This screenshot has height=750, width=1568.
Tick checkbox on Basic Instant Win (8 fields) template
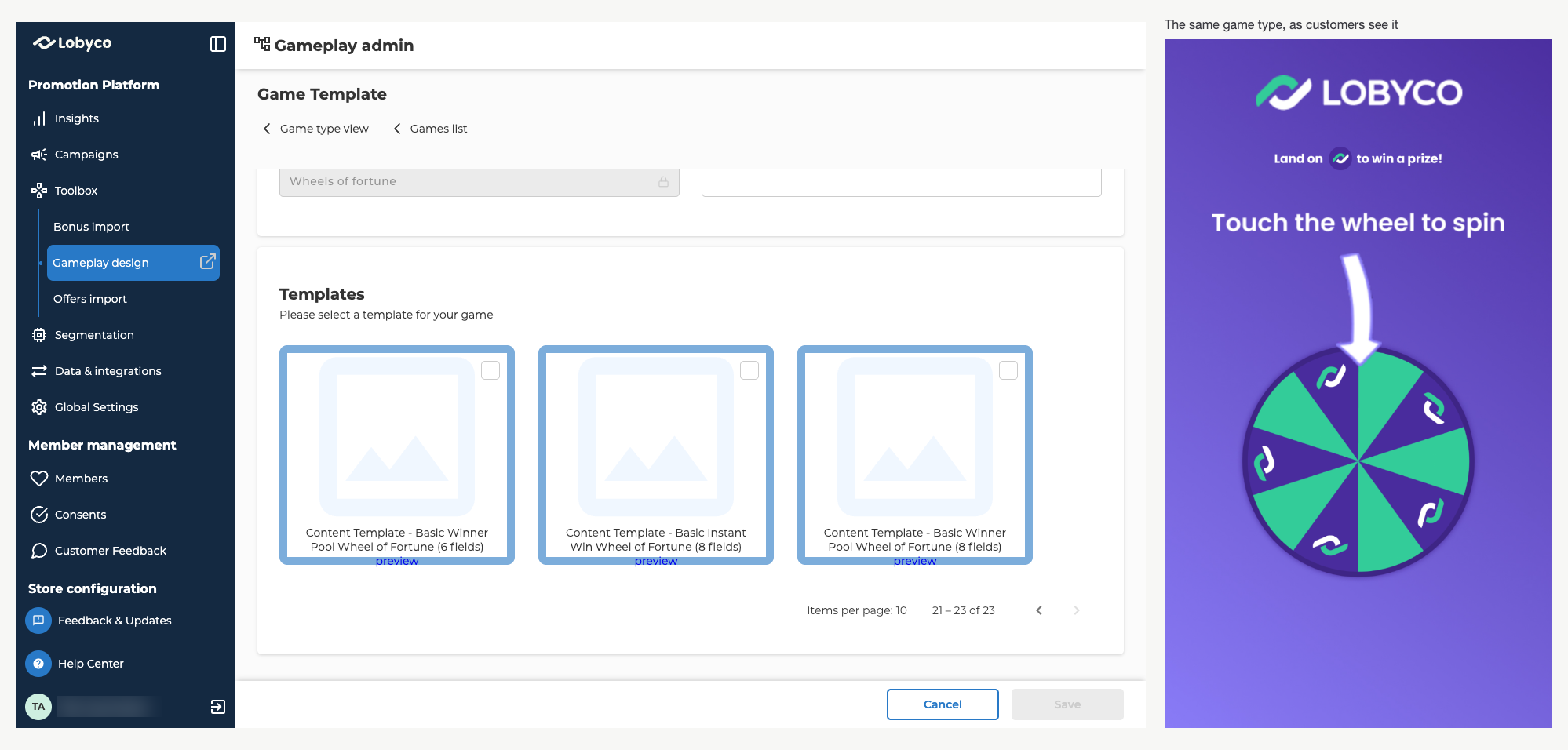coord(749,370)
